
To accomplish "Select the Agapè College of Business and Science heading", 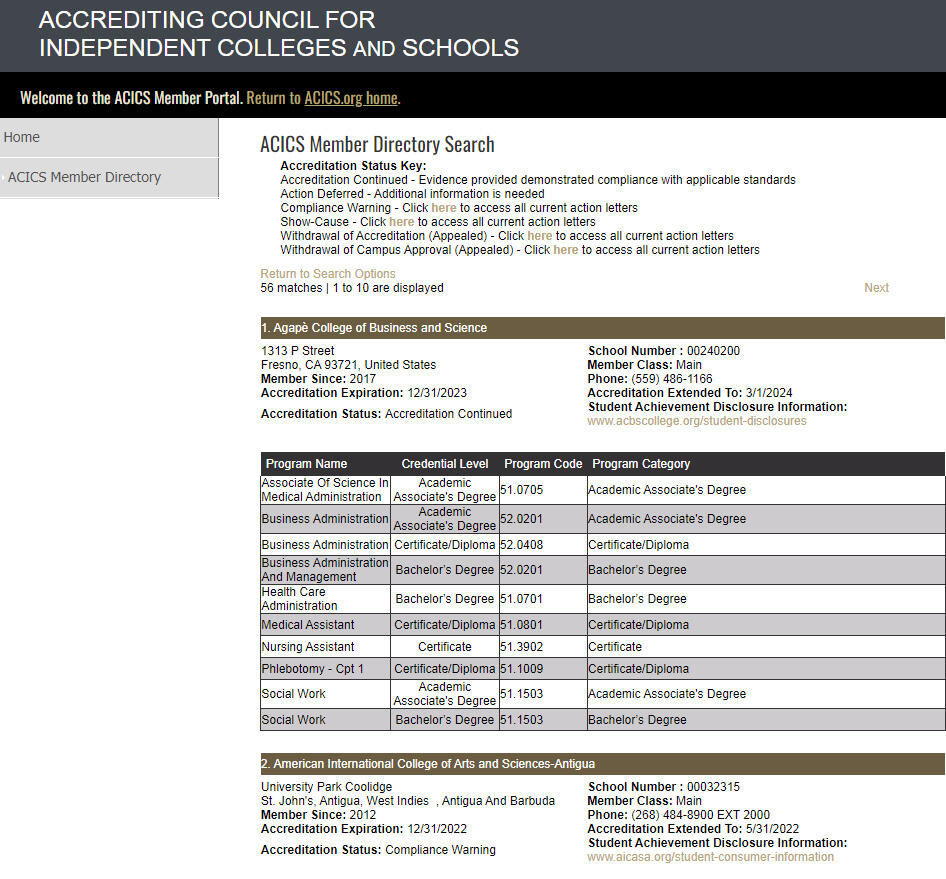I will [x=602, y=328].
